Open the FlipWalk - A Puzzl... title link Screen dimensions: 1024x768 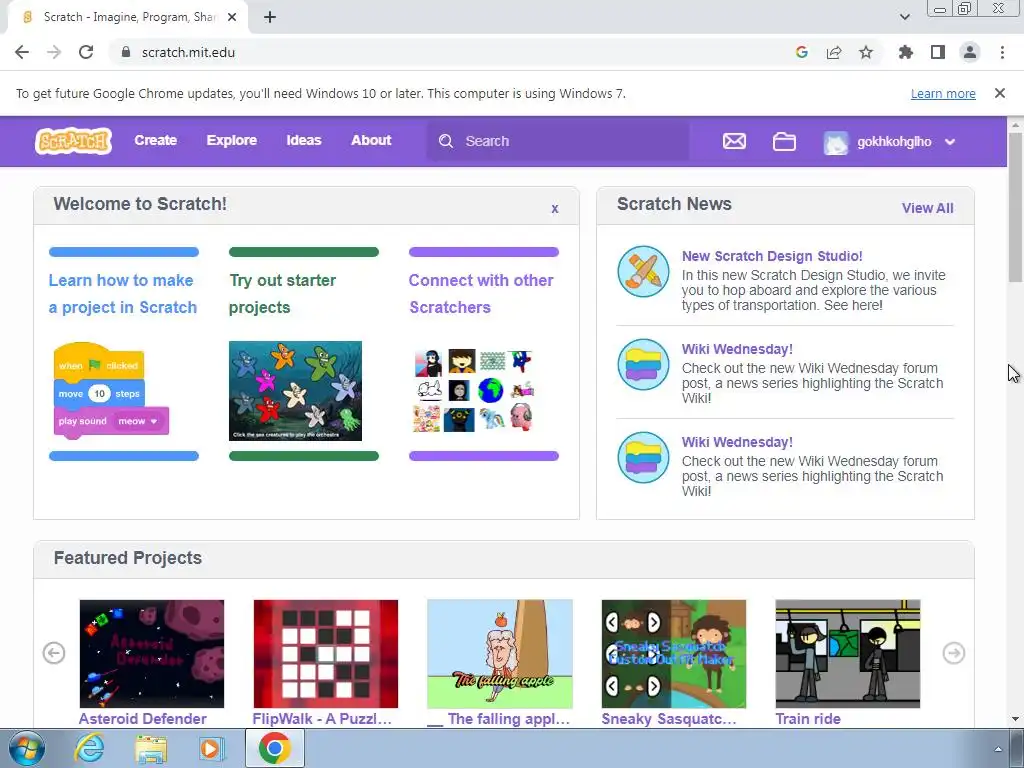(x=322, y=719)
